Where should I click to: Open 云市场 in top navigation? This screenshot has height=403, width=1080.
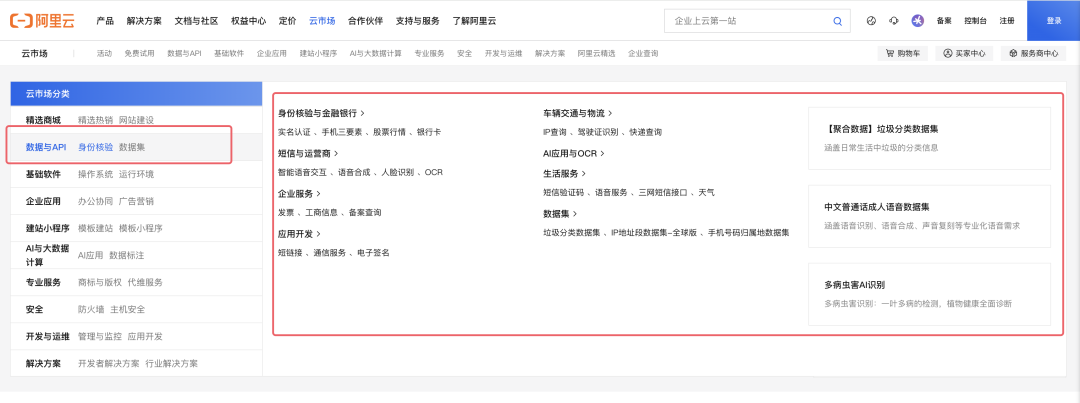[322, 21]
